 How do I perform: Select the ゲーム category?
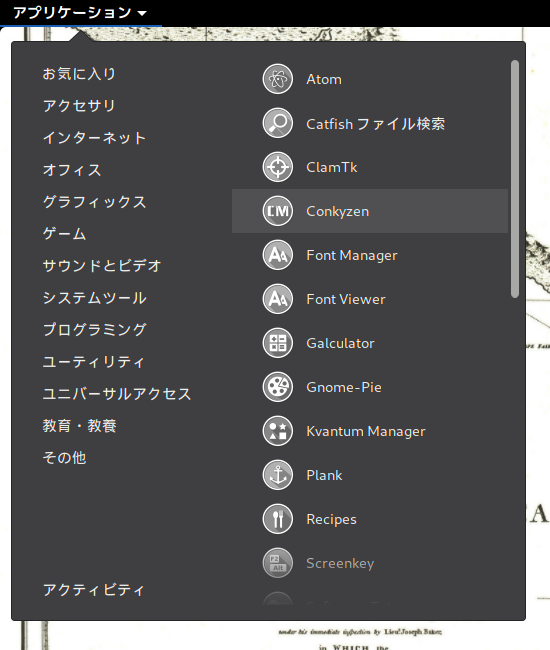64,234
